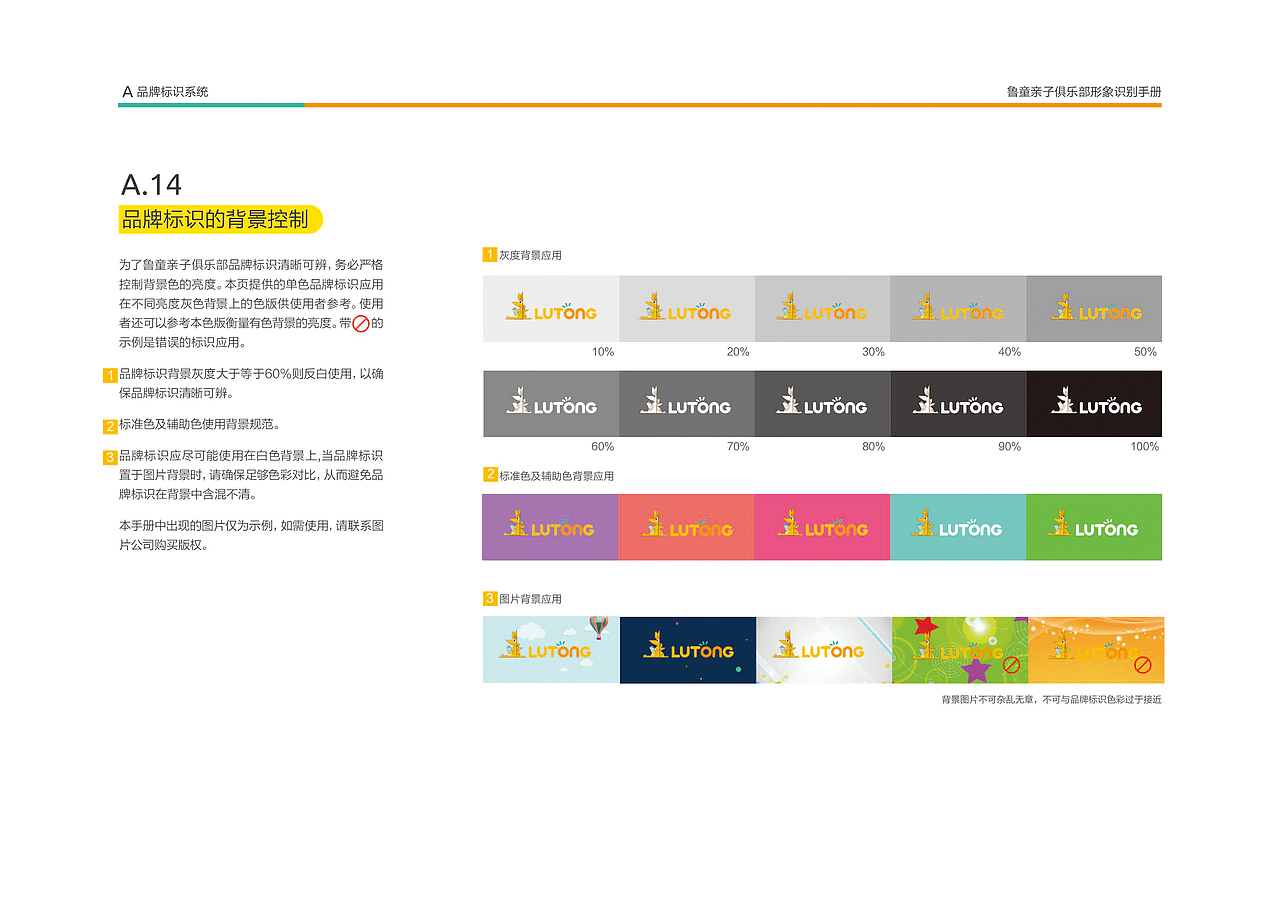This screenshot has height=912, width=1280.
Task: Select the 80% gray swatch with white logo
Action: click(823, 404)
